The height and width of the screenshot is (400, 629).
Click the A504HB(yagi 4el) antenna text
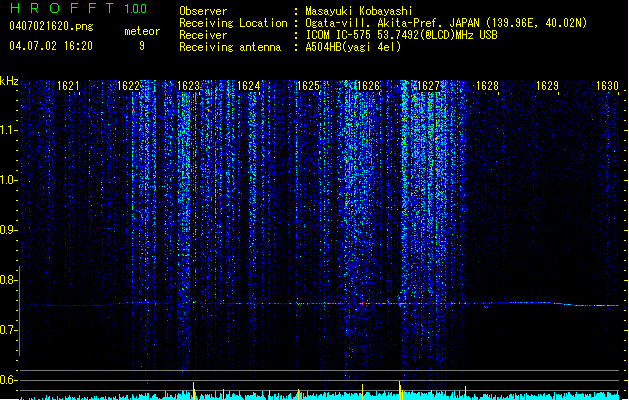(x=353, y=47)
